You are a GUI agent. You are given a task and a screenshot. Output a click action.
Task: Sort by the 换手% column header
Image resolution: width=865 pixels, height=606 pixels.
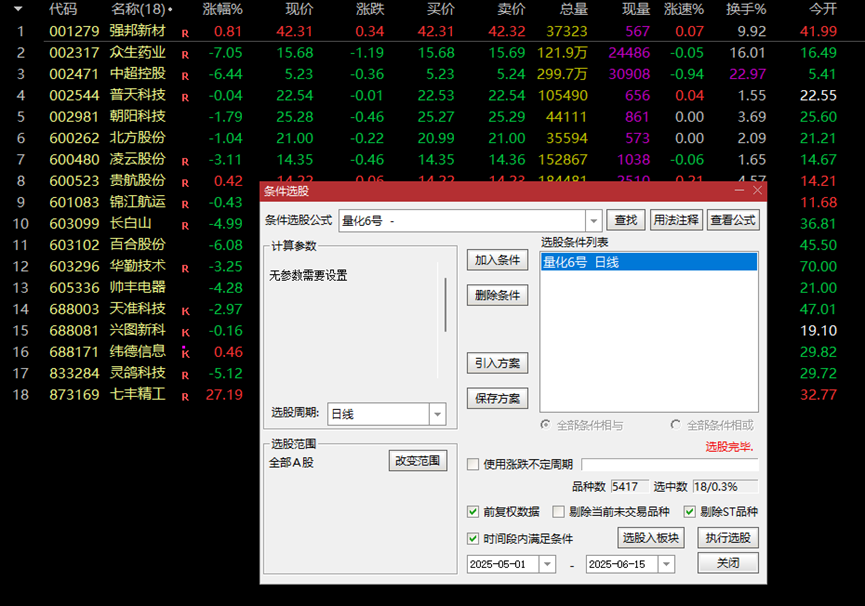[746, 9]
